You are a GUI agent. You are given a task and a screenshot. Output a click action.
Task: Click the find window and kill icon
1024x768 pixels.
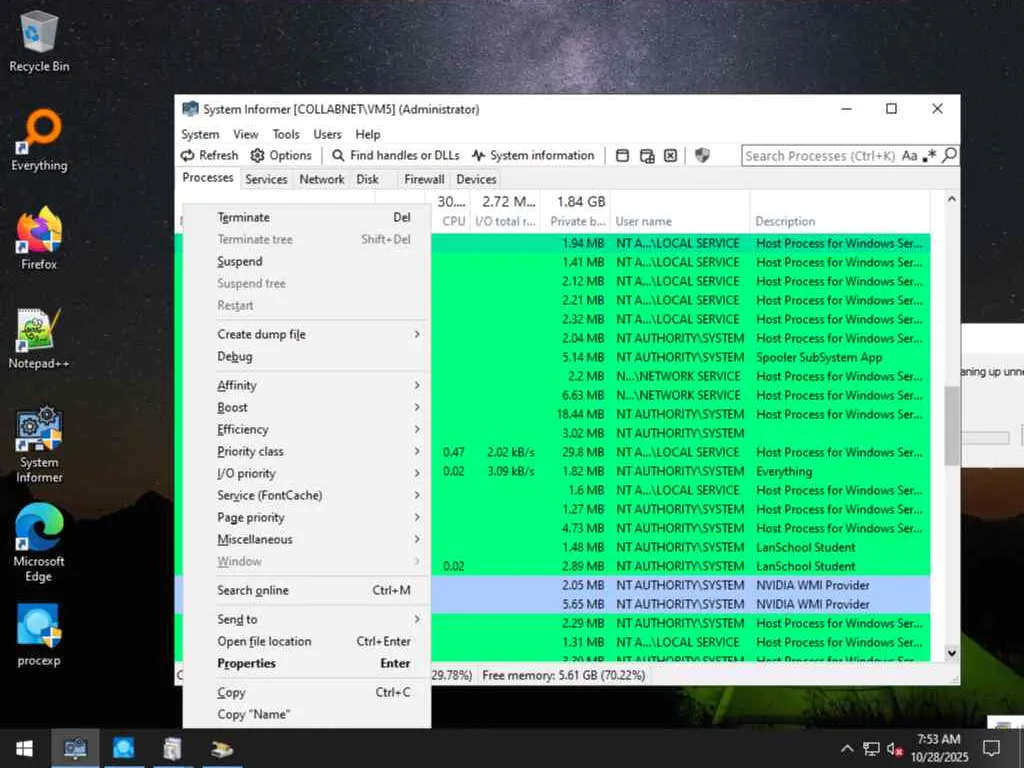(x=670, y=155)
